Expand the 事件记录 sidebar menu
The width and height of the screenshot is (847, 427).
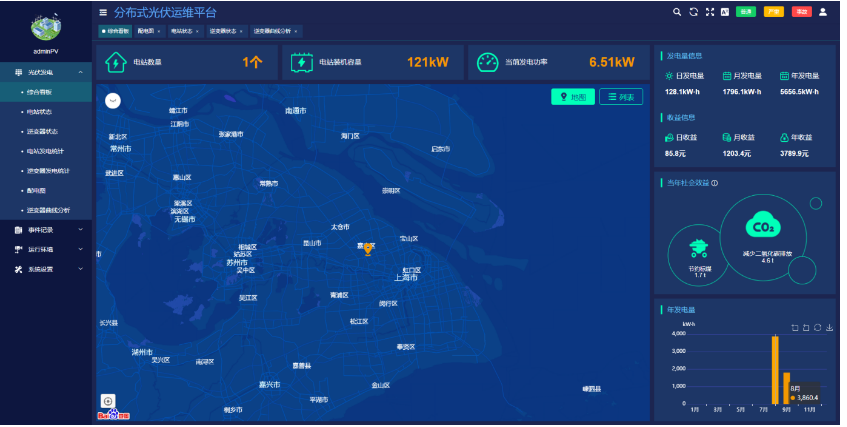pos(46,230)
